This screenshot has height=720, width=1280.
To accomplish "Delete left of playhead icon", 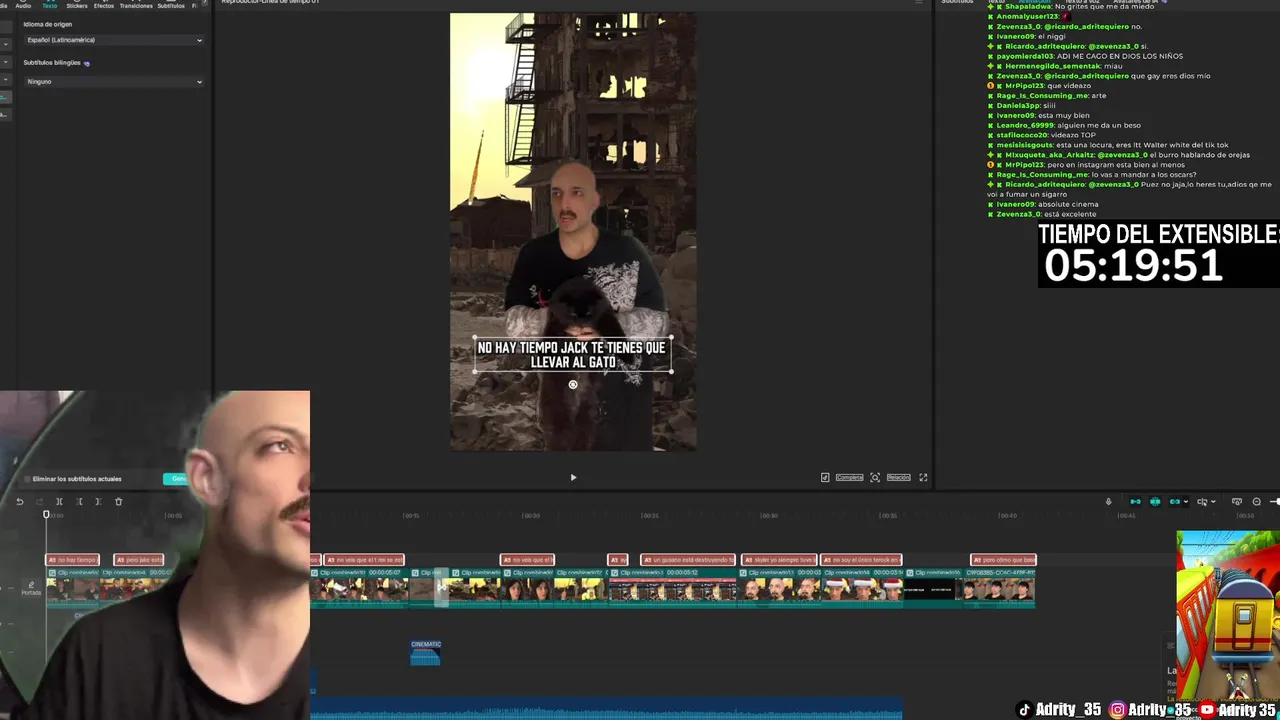I will point(79,501).
